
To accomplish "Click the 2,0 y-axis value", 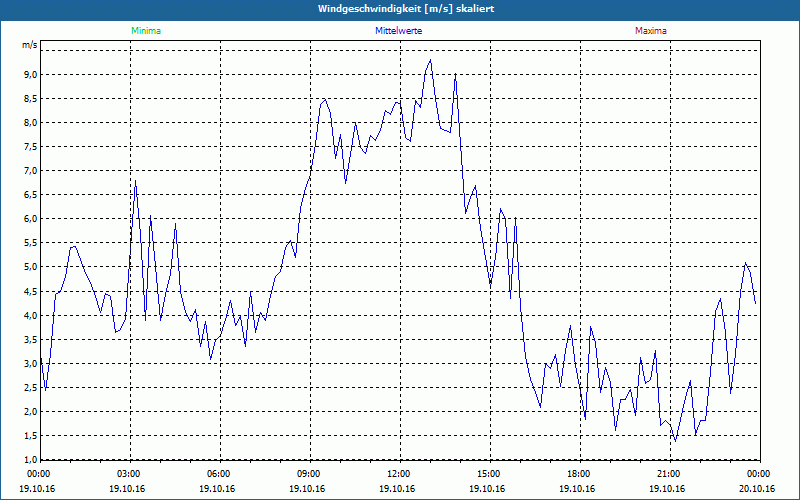I will click(x=31, y=411).
